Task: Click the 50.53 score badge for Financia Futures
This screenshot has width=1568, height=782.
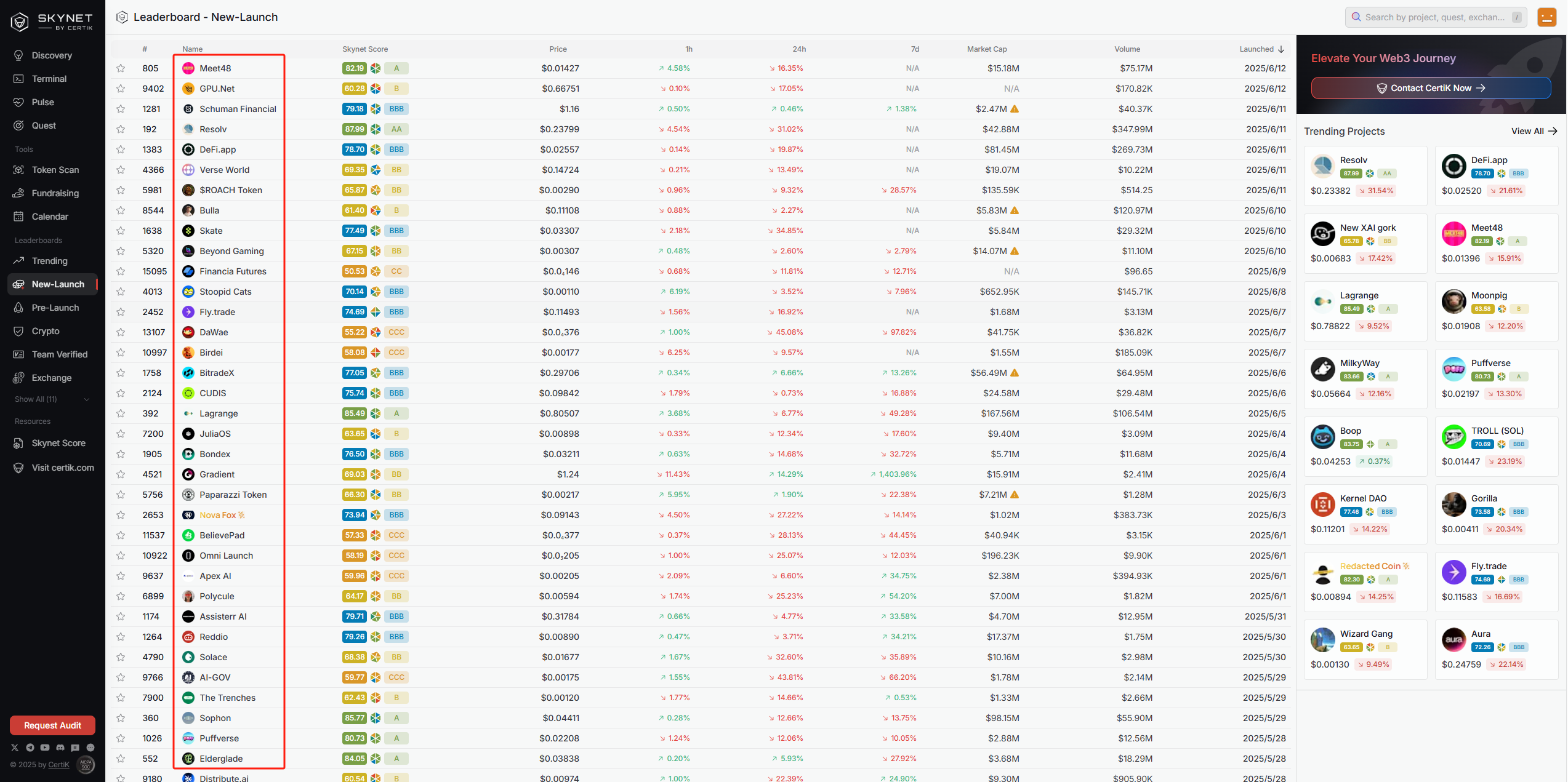Action: point(355,271)
